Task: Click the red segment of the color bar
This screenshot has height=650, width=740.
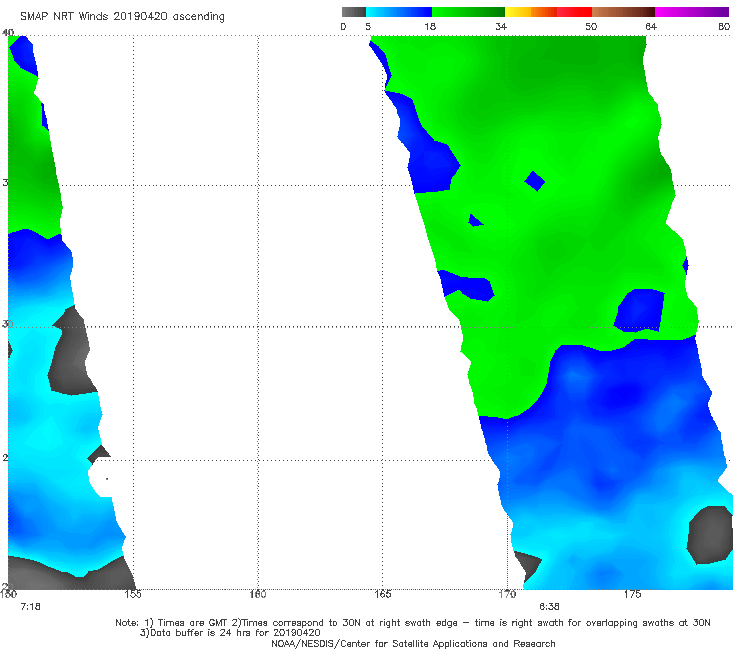Action: 574,12
